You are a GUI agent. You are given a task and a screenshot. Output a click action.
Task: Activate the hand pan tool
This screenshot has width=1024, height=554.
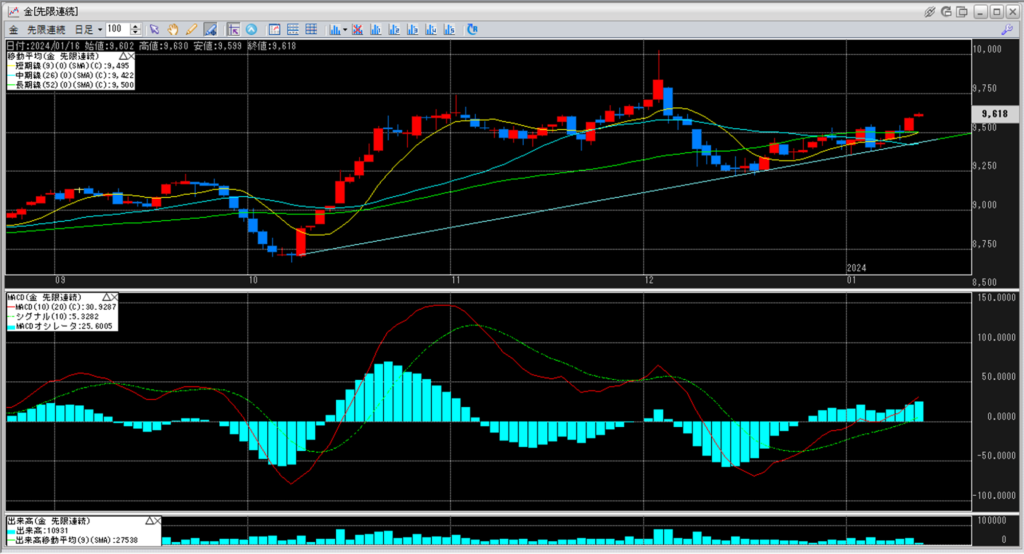pos(173,29)
